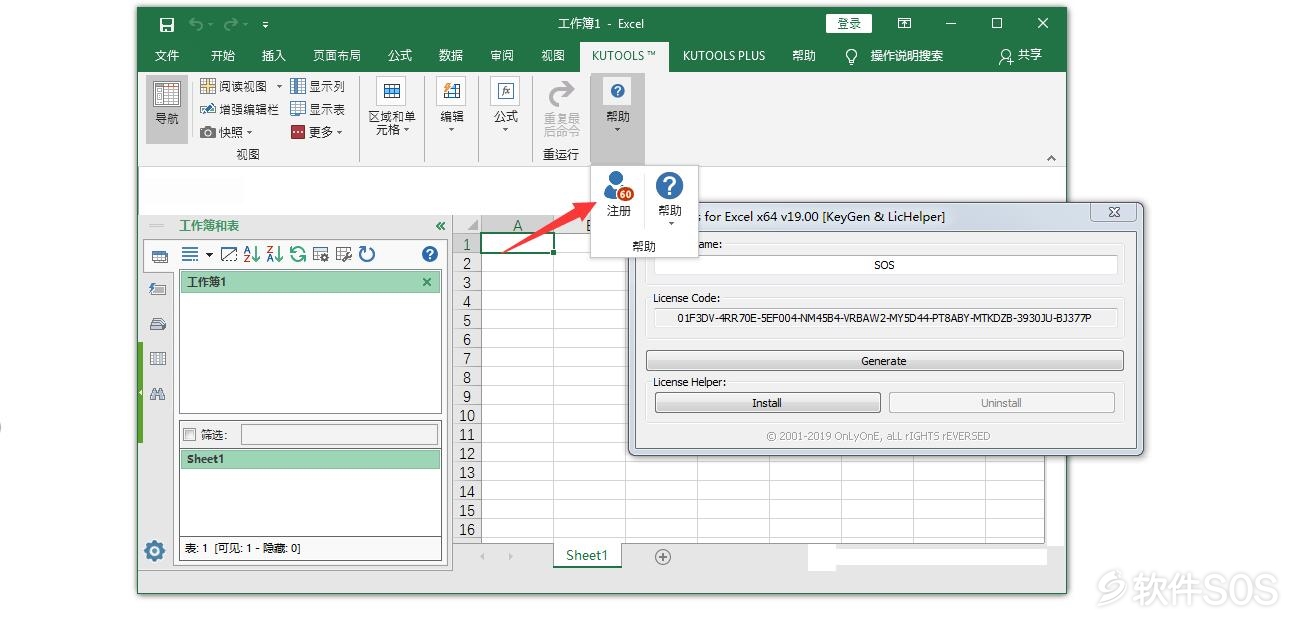Screen dimensions: 1296x618
Task: Turn on 增强编辑栏 enhanced edit bar
Action: [x=240, y=109]
